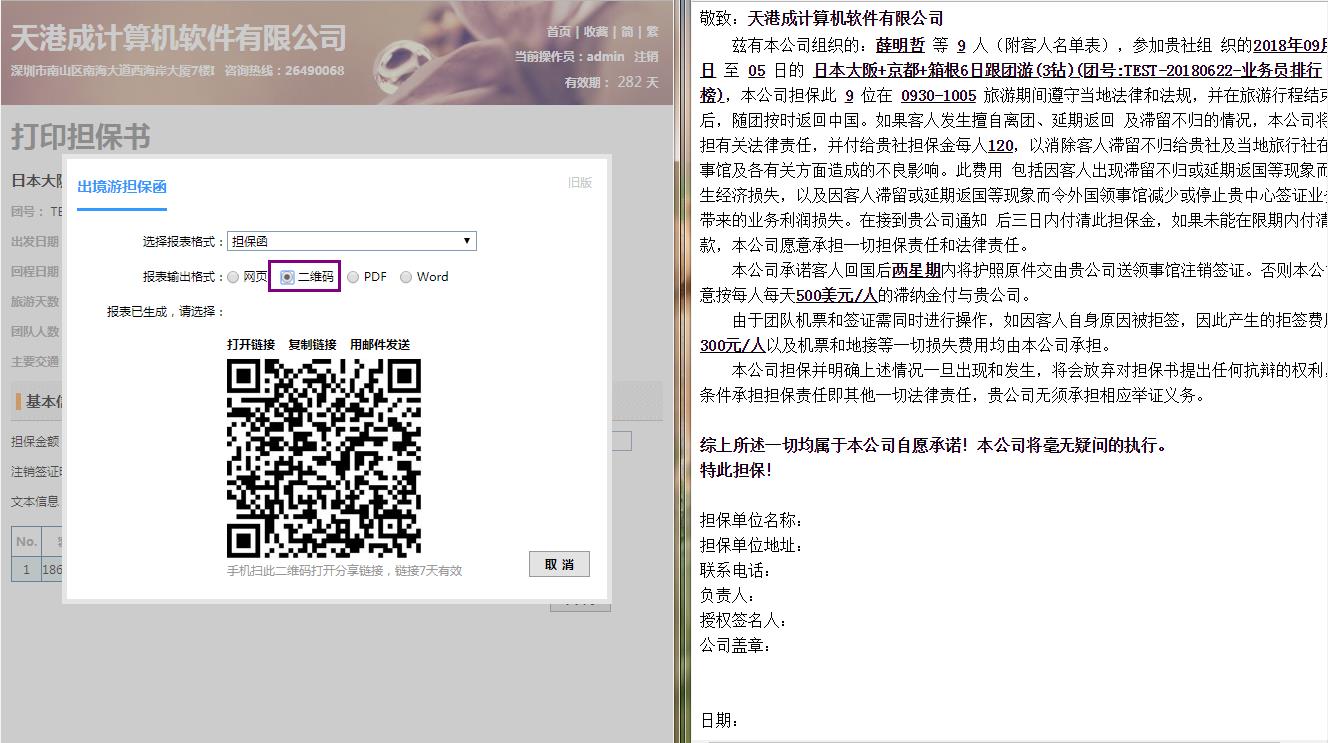This screenshot has width=1328, height=743.
Task: Click 报表已生成，请选择 text
Action: click(166, 312)
